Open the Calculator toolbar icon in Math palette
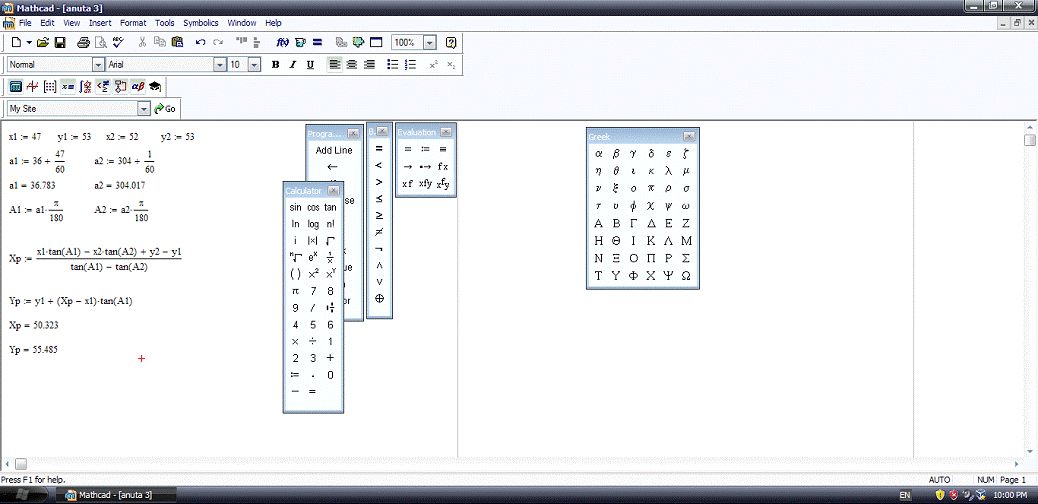This screenshot has width=1038, height=504. click(15, 86)
